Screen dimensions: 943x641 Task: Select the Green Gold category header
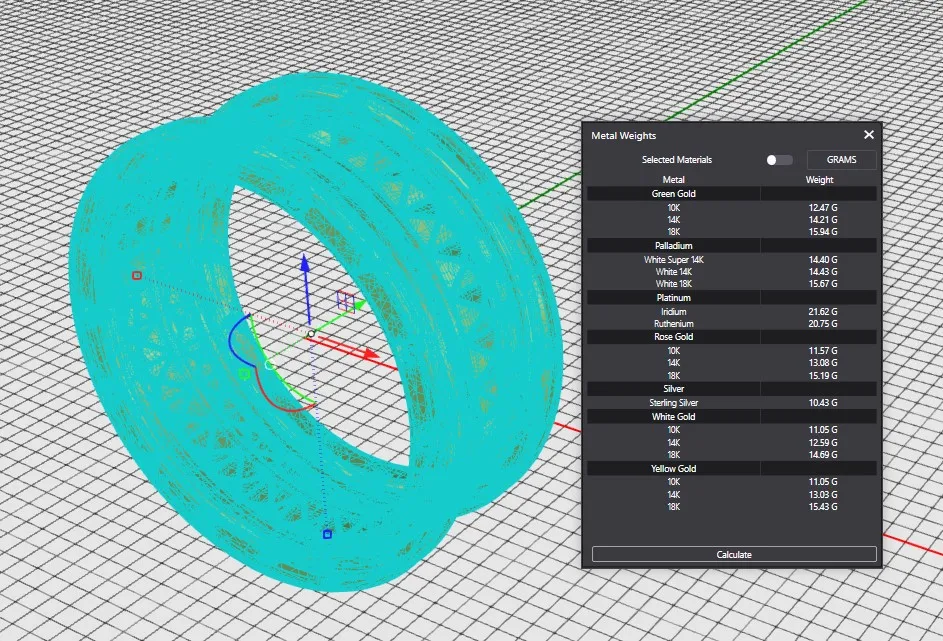click(x=673, y=194)
